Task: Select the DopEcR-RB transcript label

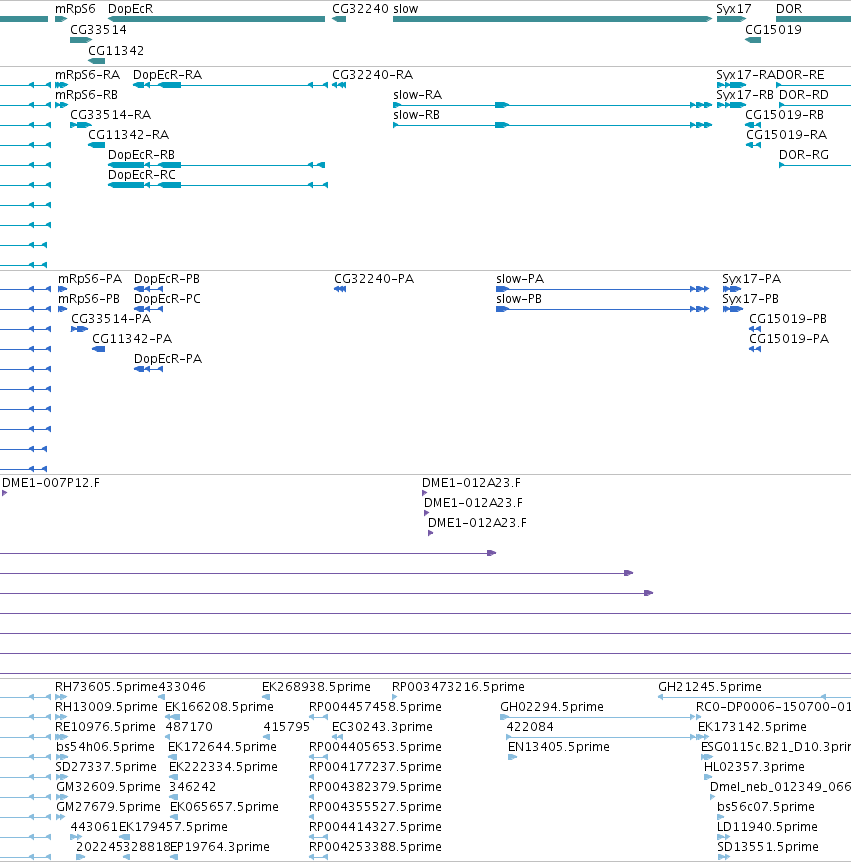Action: [x=141, y=155]
